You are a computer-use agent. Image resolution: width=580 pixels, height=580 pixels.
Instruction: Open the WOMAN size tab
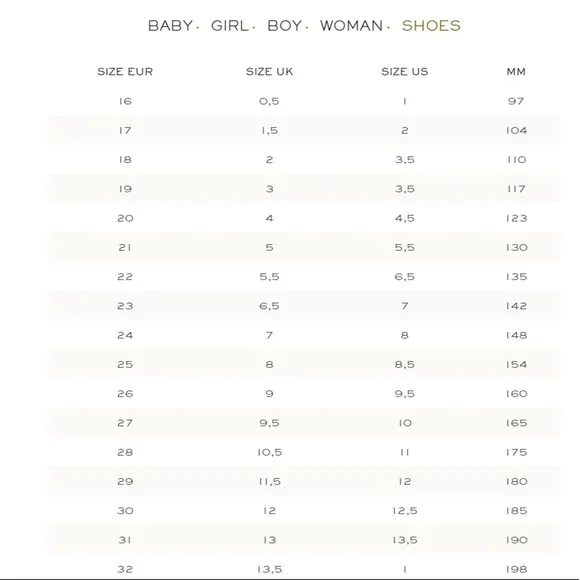point(351,26)
